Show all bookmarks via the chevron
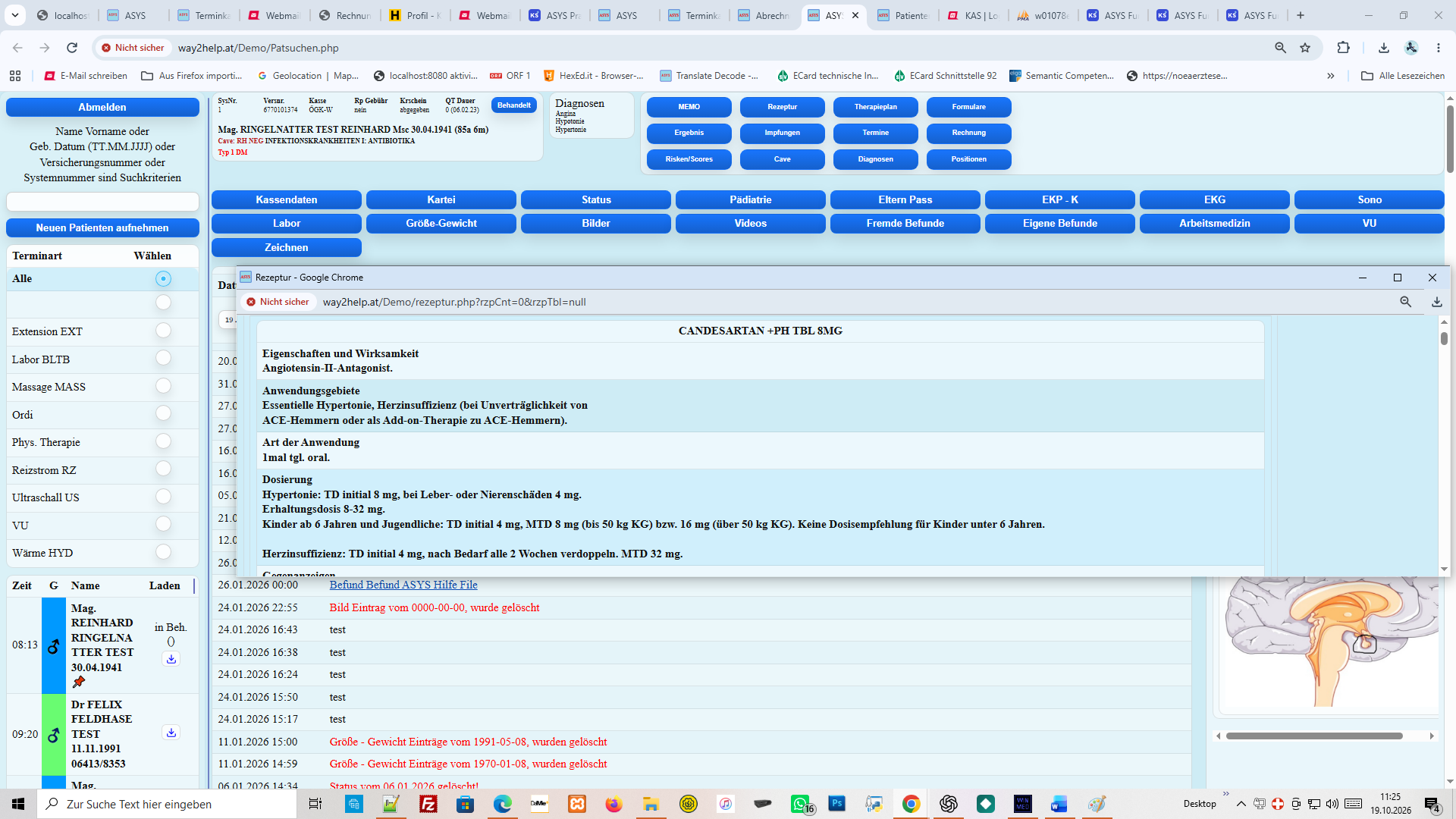Screen dimensions: 1456x819 click(x=1330, y=76)
